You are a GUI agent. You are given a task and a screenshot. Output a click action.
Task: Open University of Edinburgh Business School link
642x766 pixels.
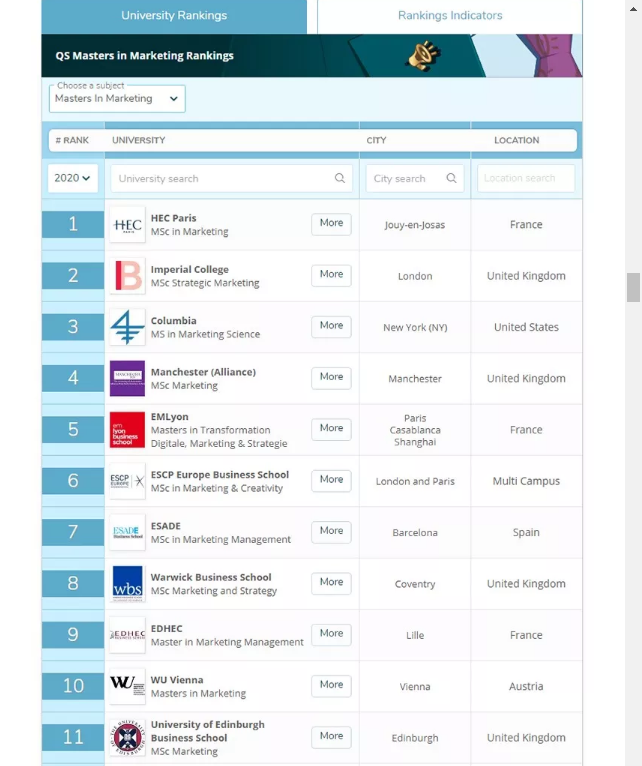(208, 731)
